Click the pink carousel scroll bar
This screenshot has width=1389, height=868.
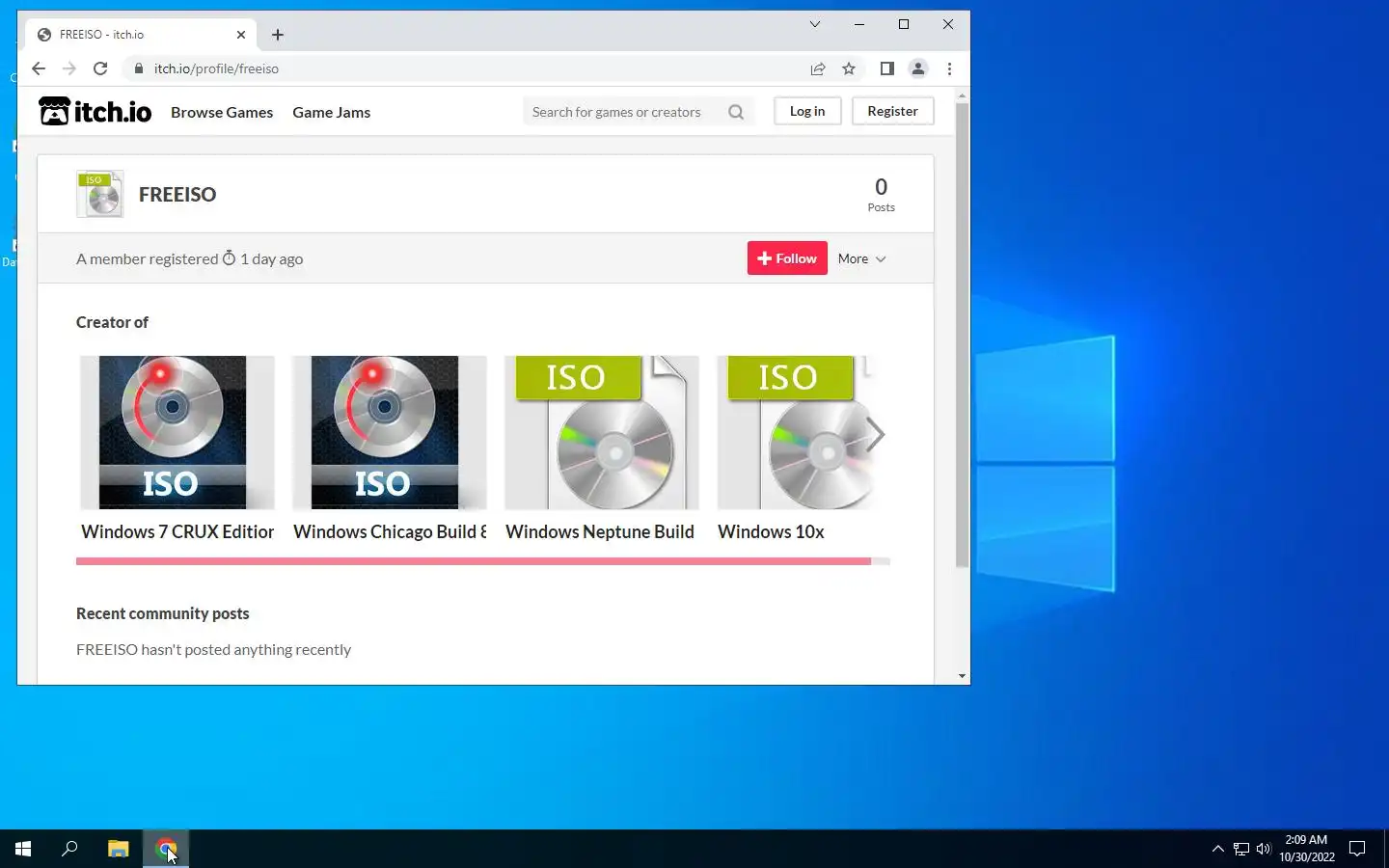tap(474, 560)
